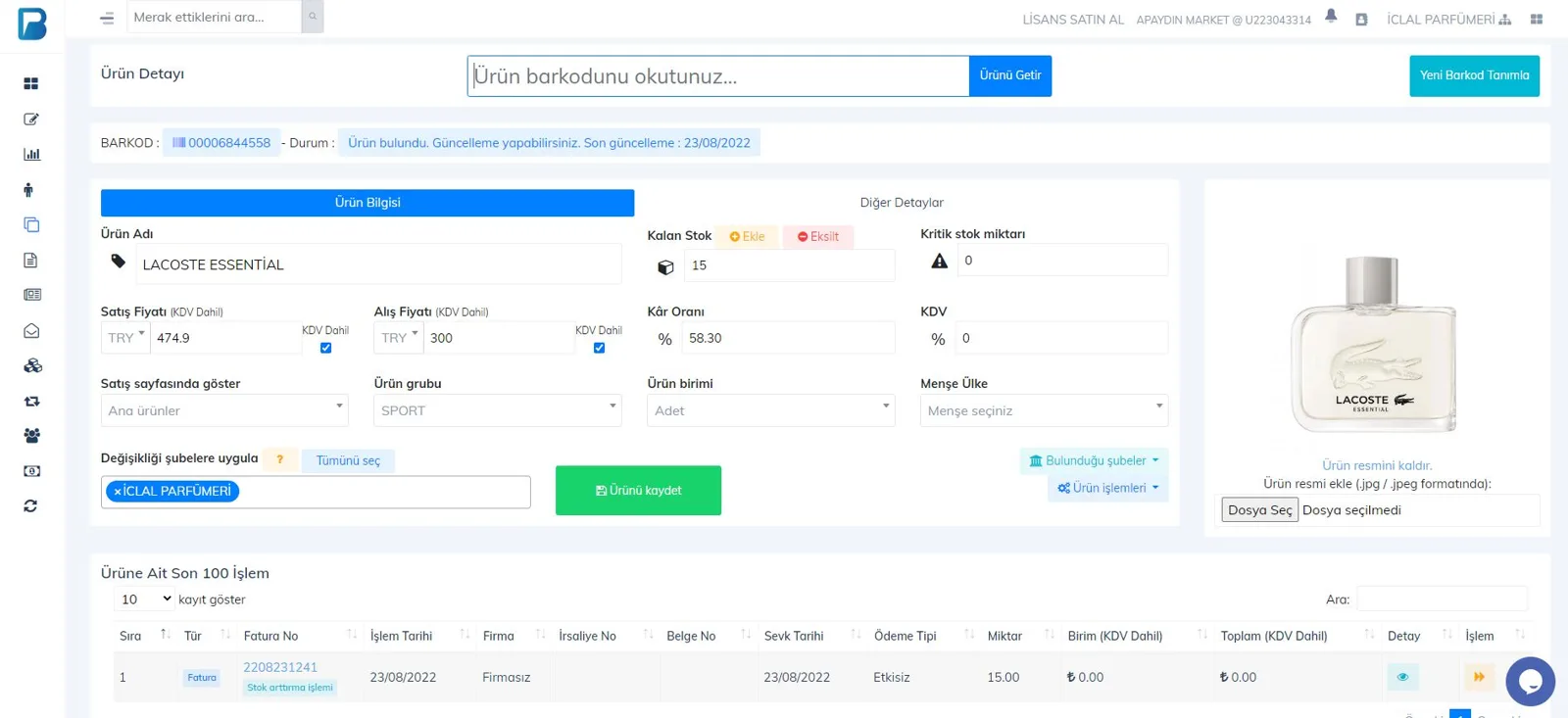Click the forward arrows İşlem icon in row 1

(x=1479, y=677)
